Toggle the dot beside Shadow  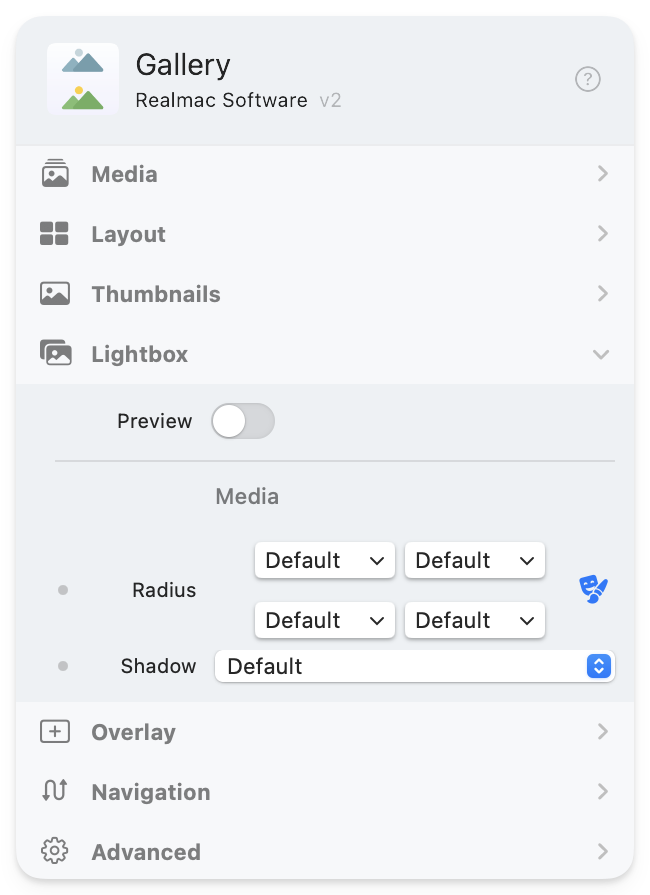[x=63, y=666]
